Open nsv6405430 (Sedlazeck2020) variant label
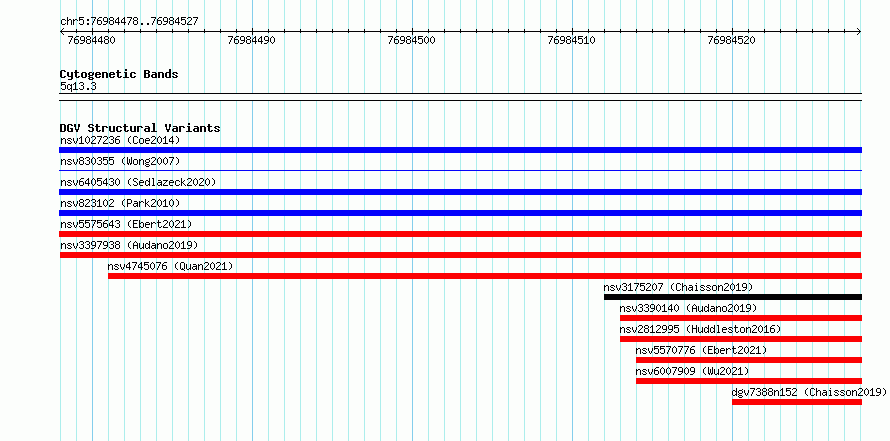Image resolution: width=890 pixels, height=441 pixels. 138,182
